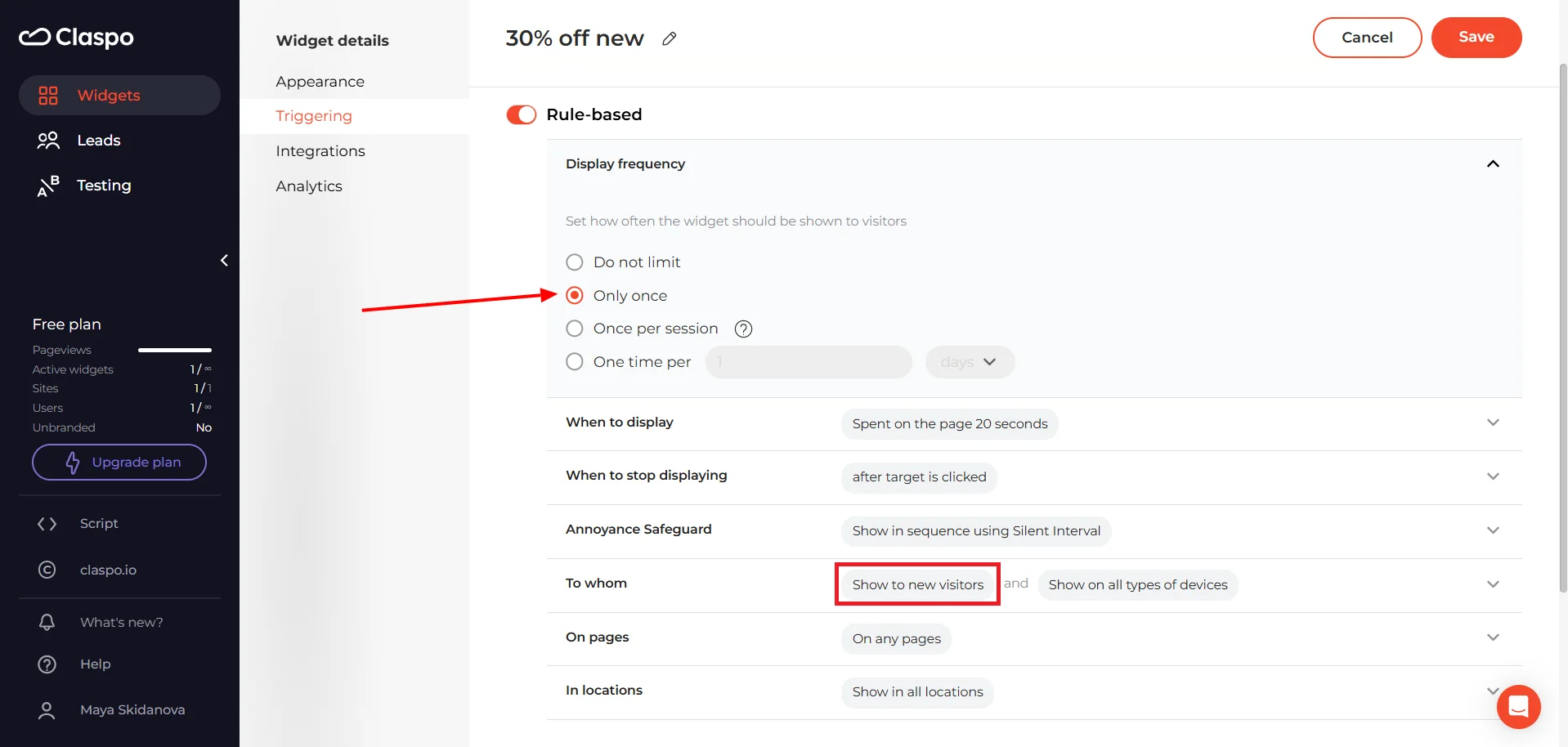
Task: Click the Upgrade plan button
Action: coord(119,462)
